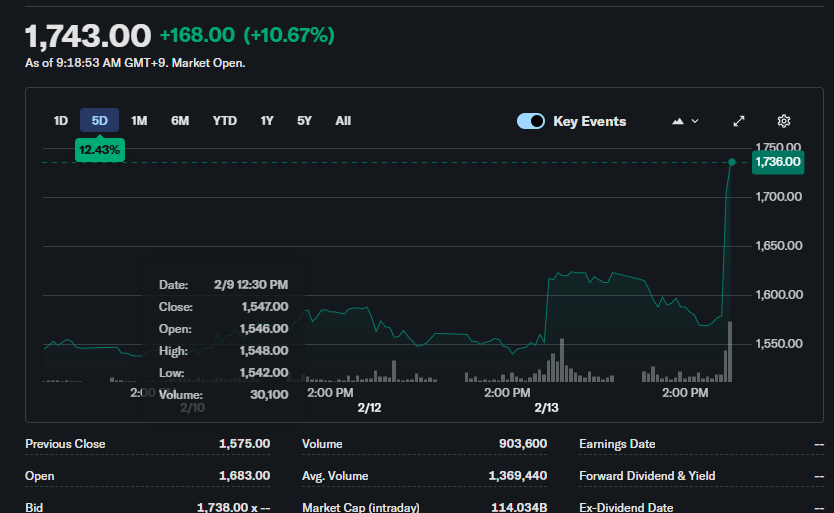Click the 1,550.00 y-axis label
834x513 pixels.
pos(778,344)
